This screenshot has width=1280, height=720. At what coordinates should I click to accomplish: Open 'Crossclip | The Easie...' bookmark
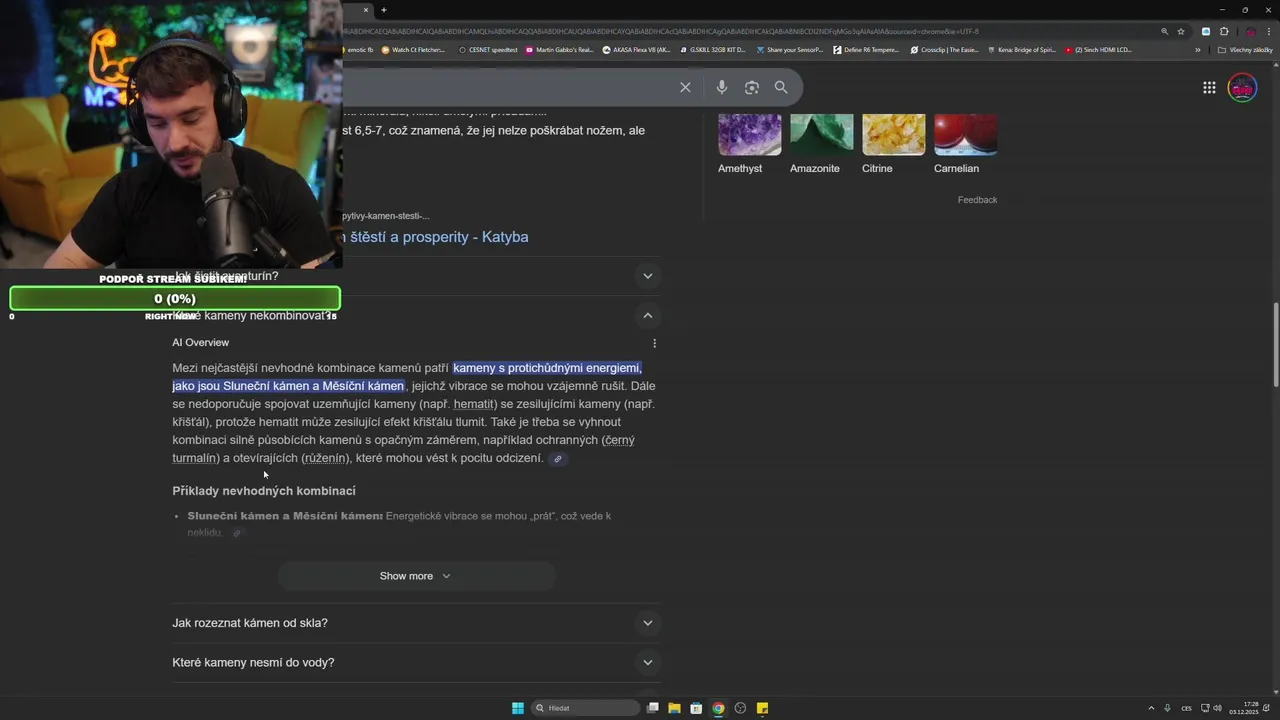(945, 50)
